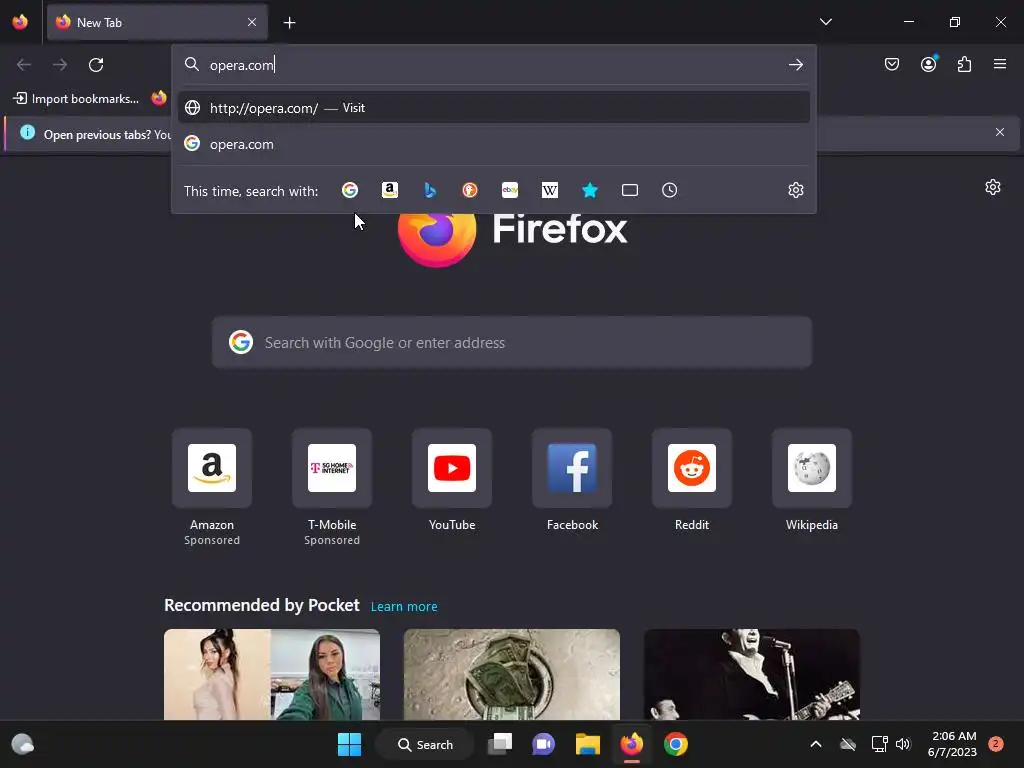Go back one page
The width and height of the screenshot is (1024, 768).
(24, 65)
